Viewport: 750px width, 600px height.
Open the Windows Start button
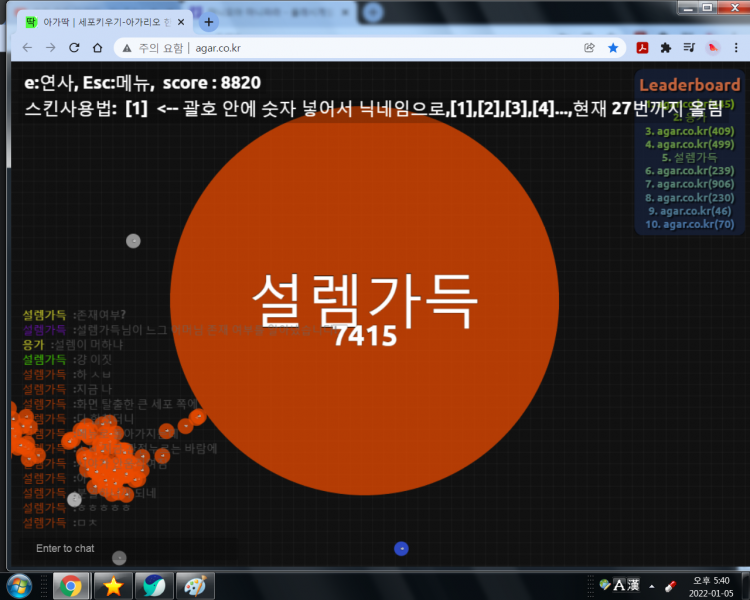(19, 586)
